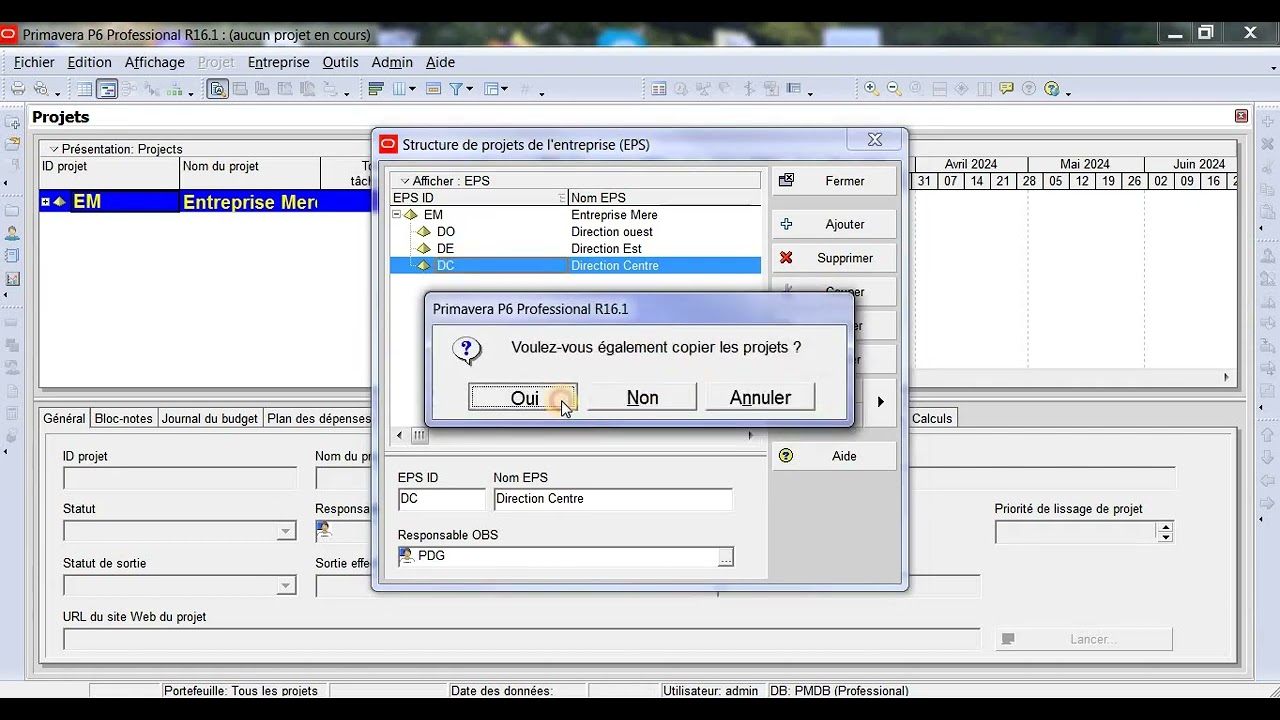Viewport: 1280px width, 720px height.
Task: Click the Print icon in the toolbar
Action: click(x=18, y=89)
